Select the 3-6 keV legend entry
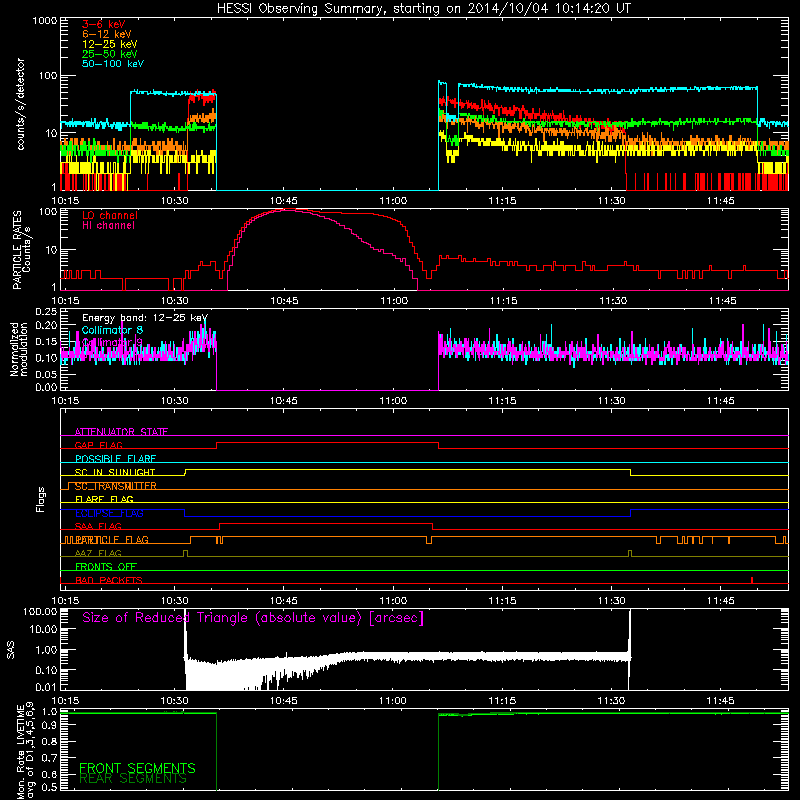 coord(104,24)
